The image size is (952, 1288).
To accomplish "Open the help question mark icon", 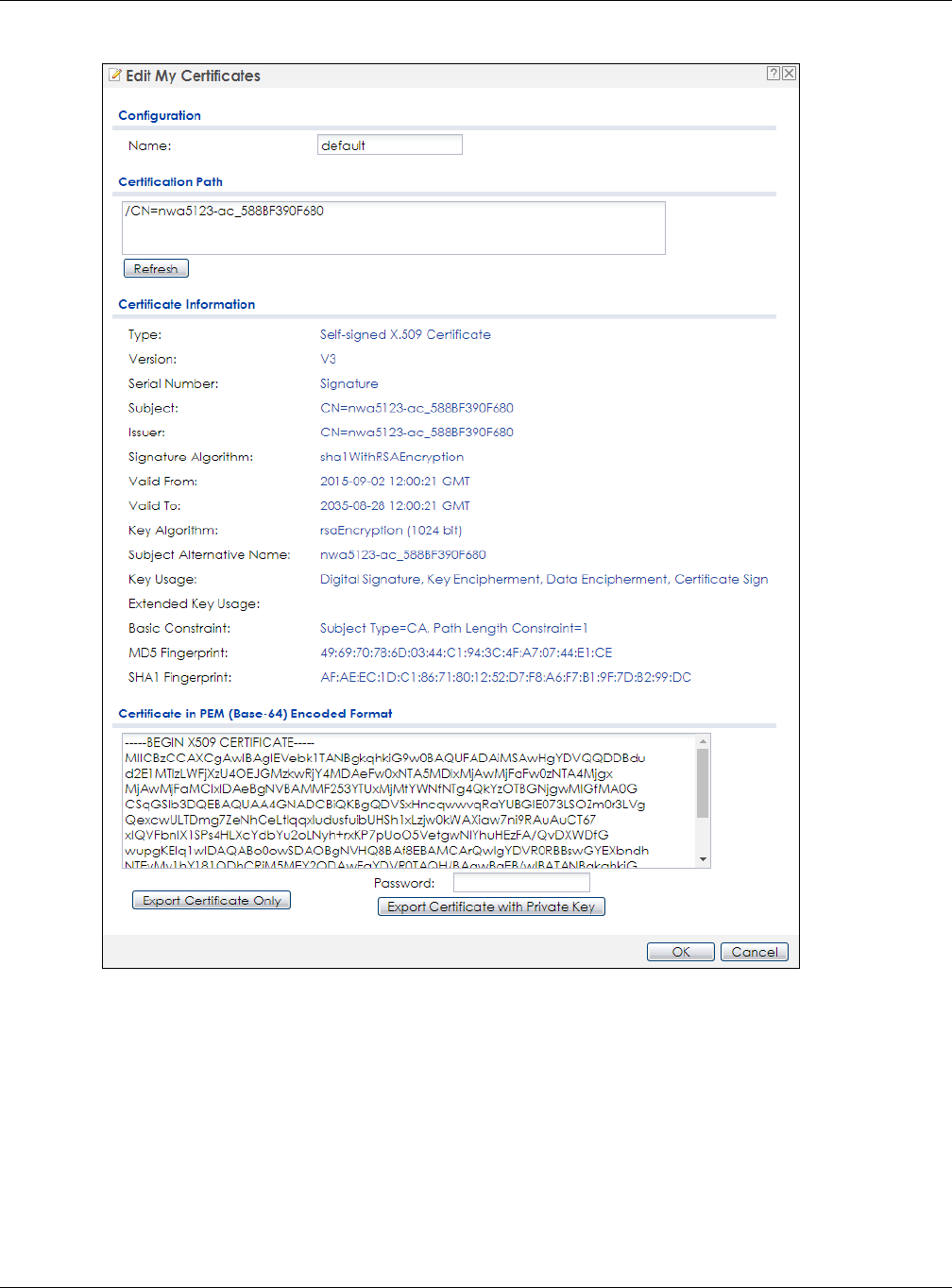I will tap(773, 73).
